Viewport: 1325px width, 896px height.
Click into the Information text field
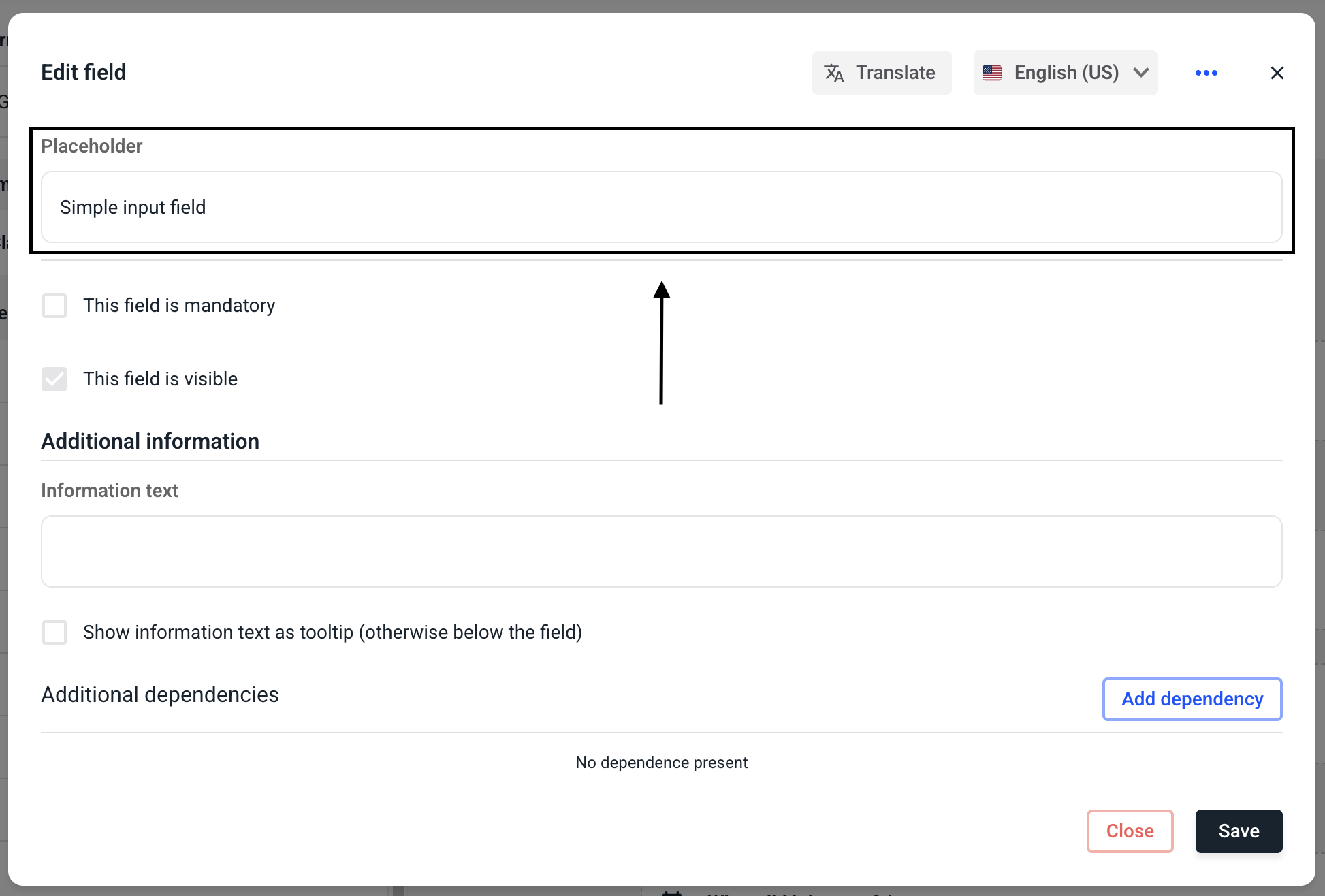pyautogui.click(x=661, y=551)
